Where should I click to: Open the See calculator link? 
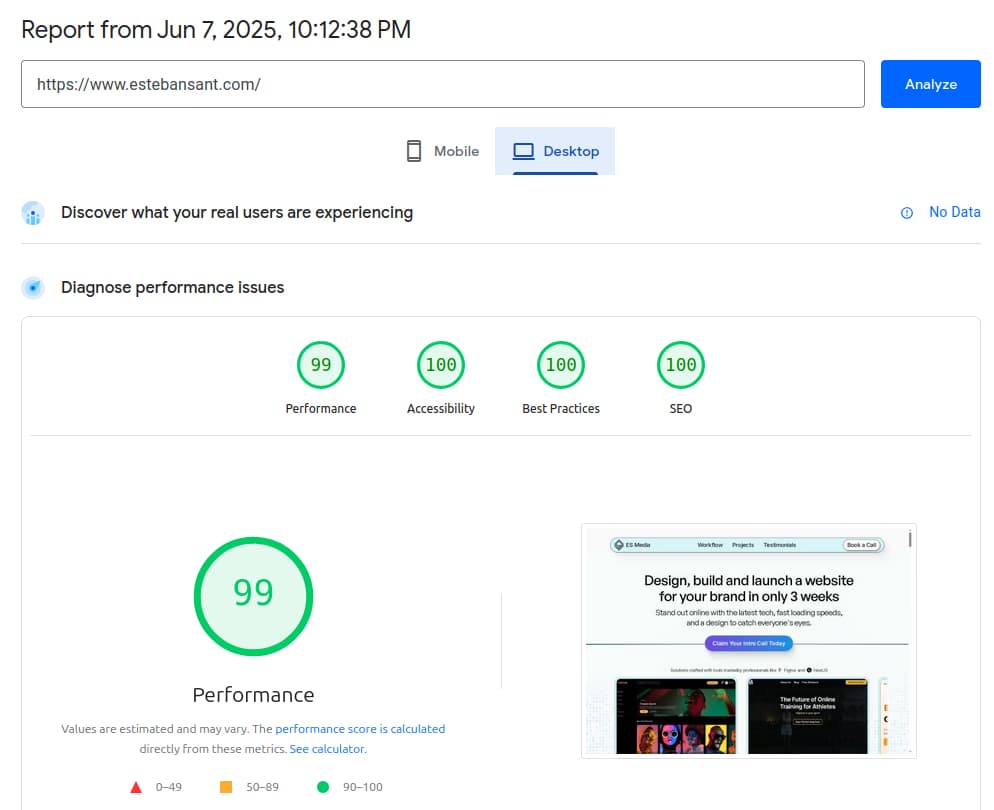[x=327, y=748]
